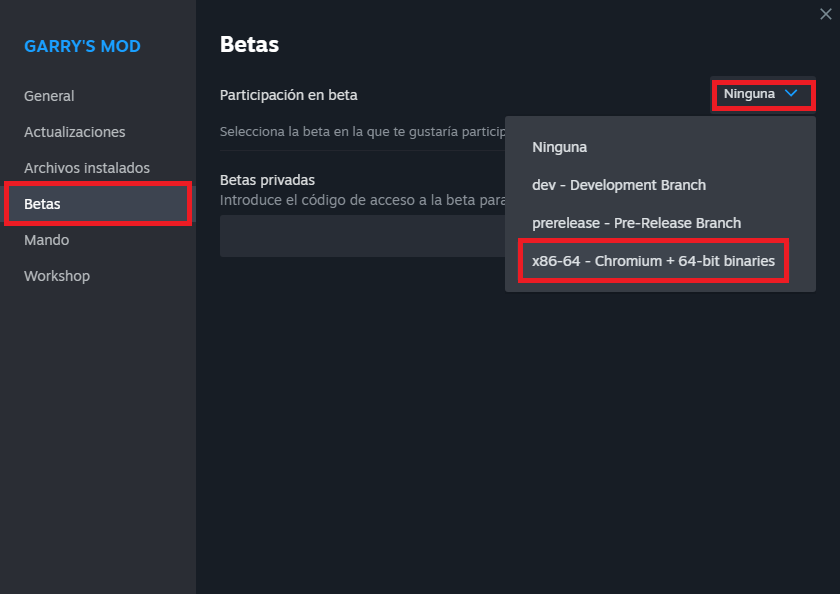Image resolution: width=840 pixels, height=594 pixels.
Task: Focus the private beta access code field
Action: coord(360,236)
